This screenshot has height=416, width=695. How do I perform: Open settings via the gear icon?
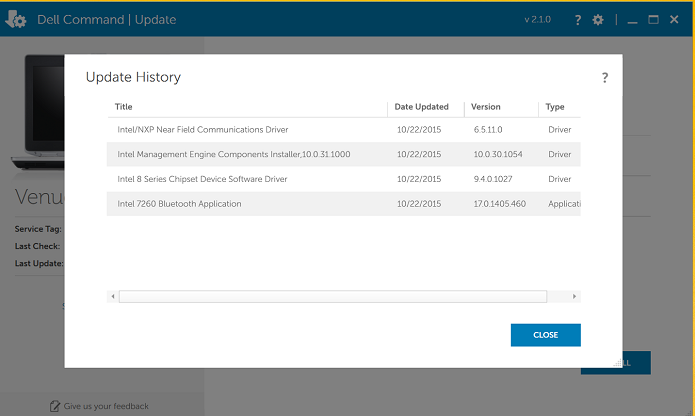click(x=598, y=20)
